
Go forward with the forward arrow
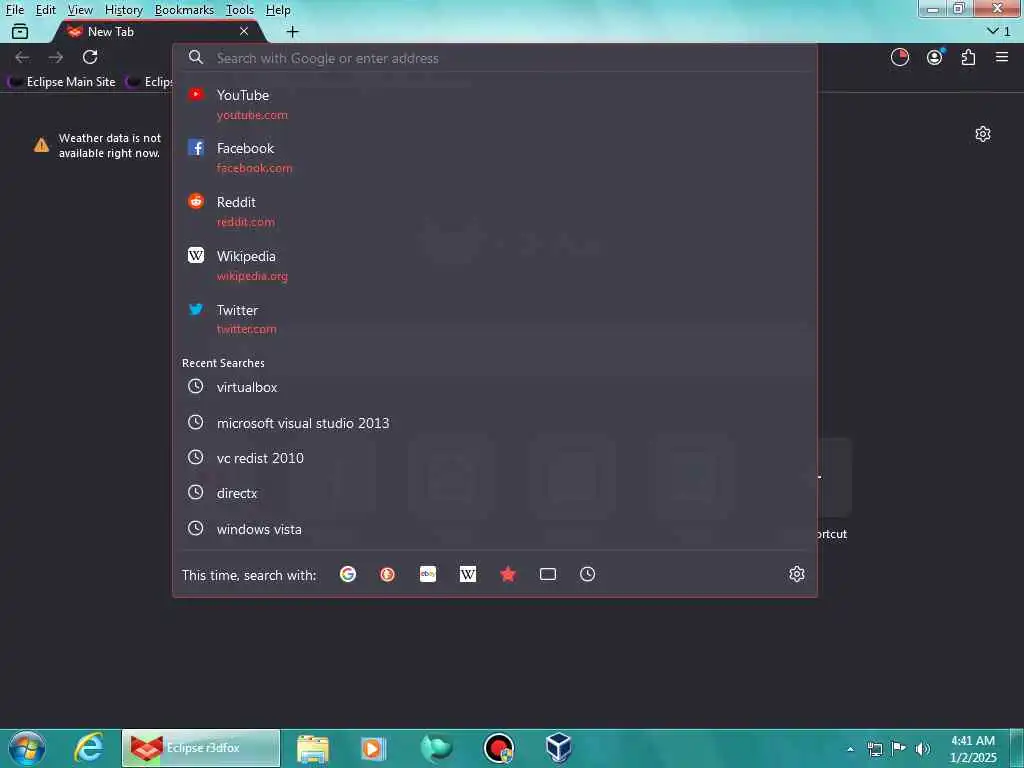56,57
